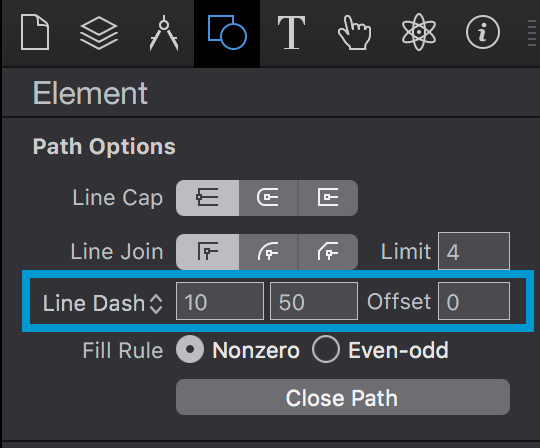Click the miter Limit field
This screenshot has height=448, width=540.
pos(474,251)
